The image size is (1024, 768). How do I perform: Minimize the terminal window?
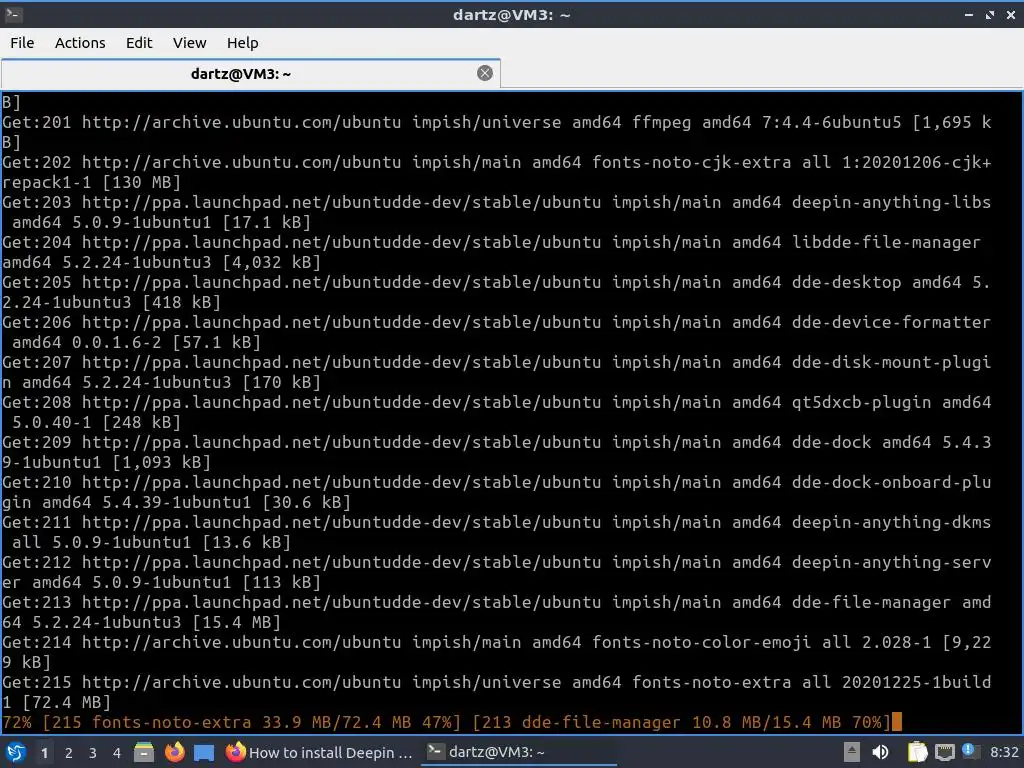(x=969, y=14)
